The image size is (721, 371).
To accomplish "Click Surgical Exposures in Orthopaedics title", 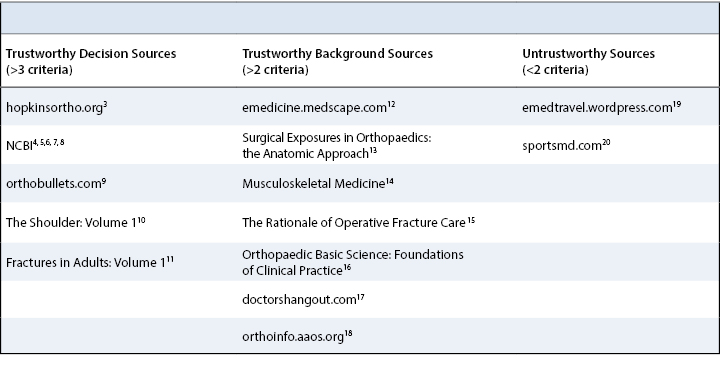I will [x=337, y=145].
